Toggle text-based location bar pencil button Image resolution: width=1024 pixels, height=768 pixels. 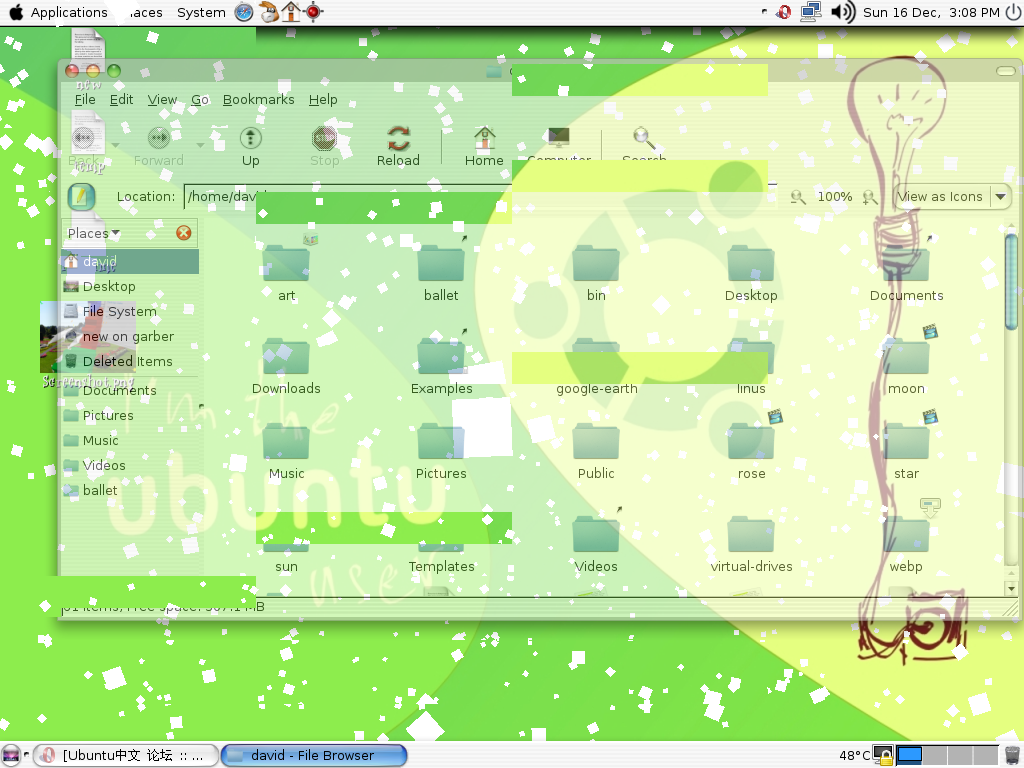pyautogui.click(x=81, y=197)
